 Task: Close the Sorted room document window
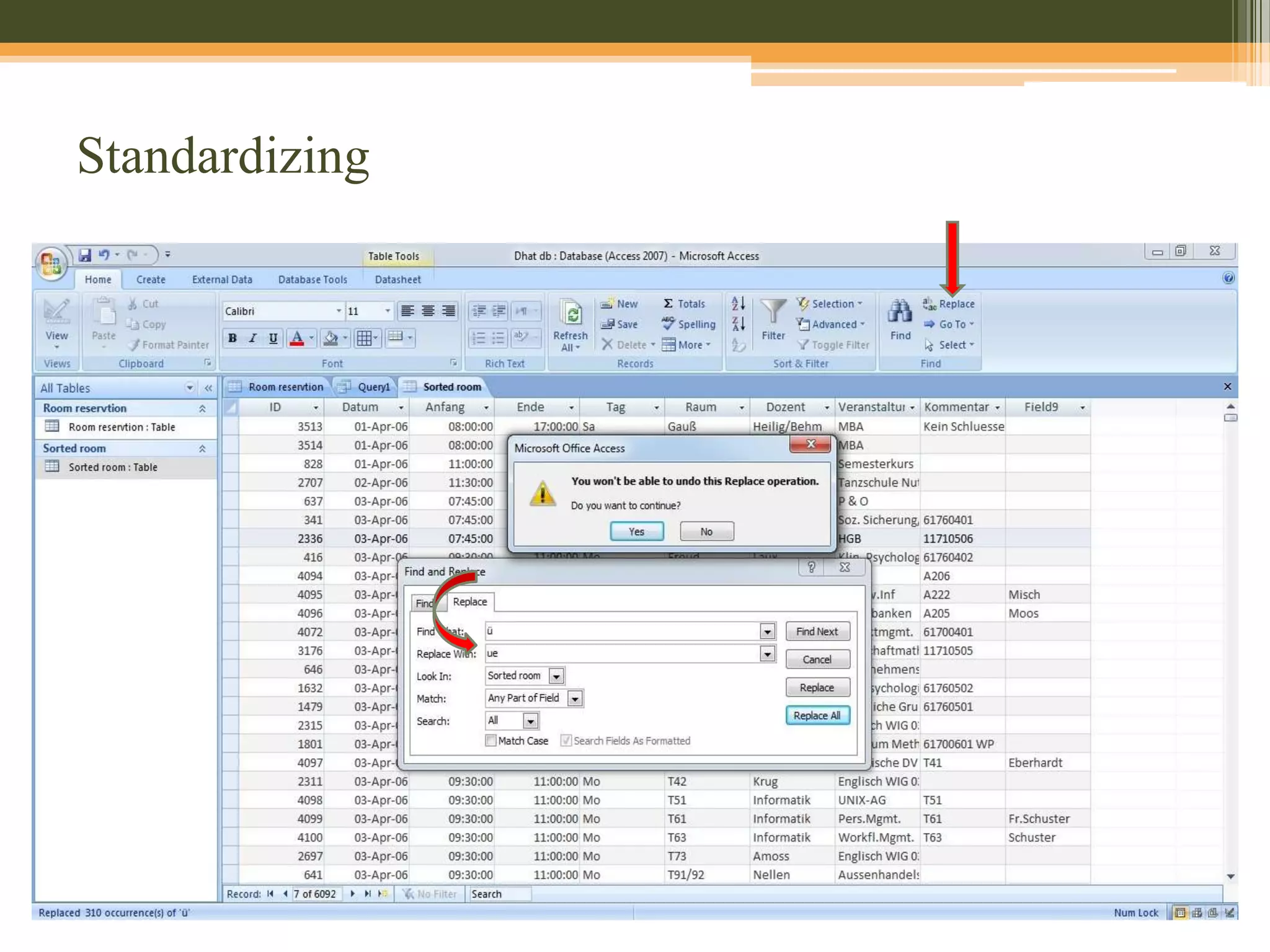point(1227,386)
